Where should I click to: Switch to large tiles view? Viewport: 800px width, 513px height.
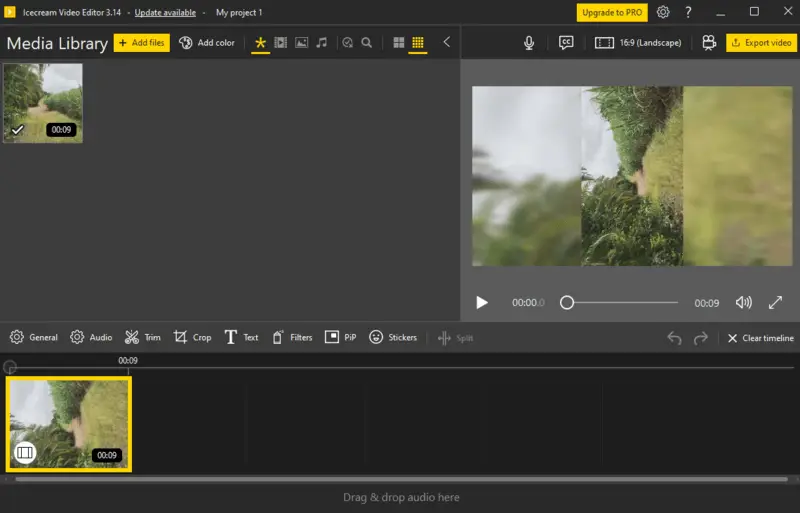[x=399, y=43]
